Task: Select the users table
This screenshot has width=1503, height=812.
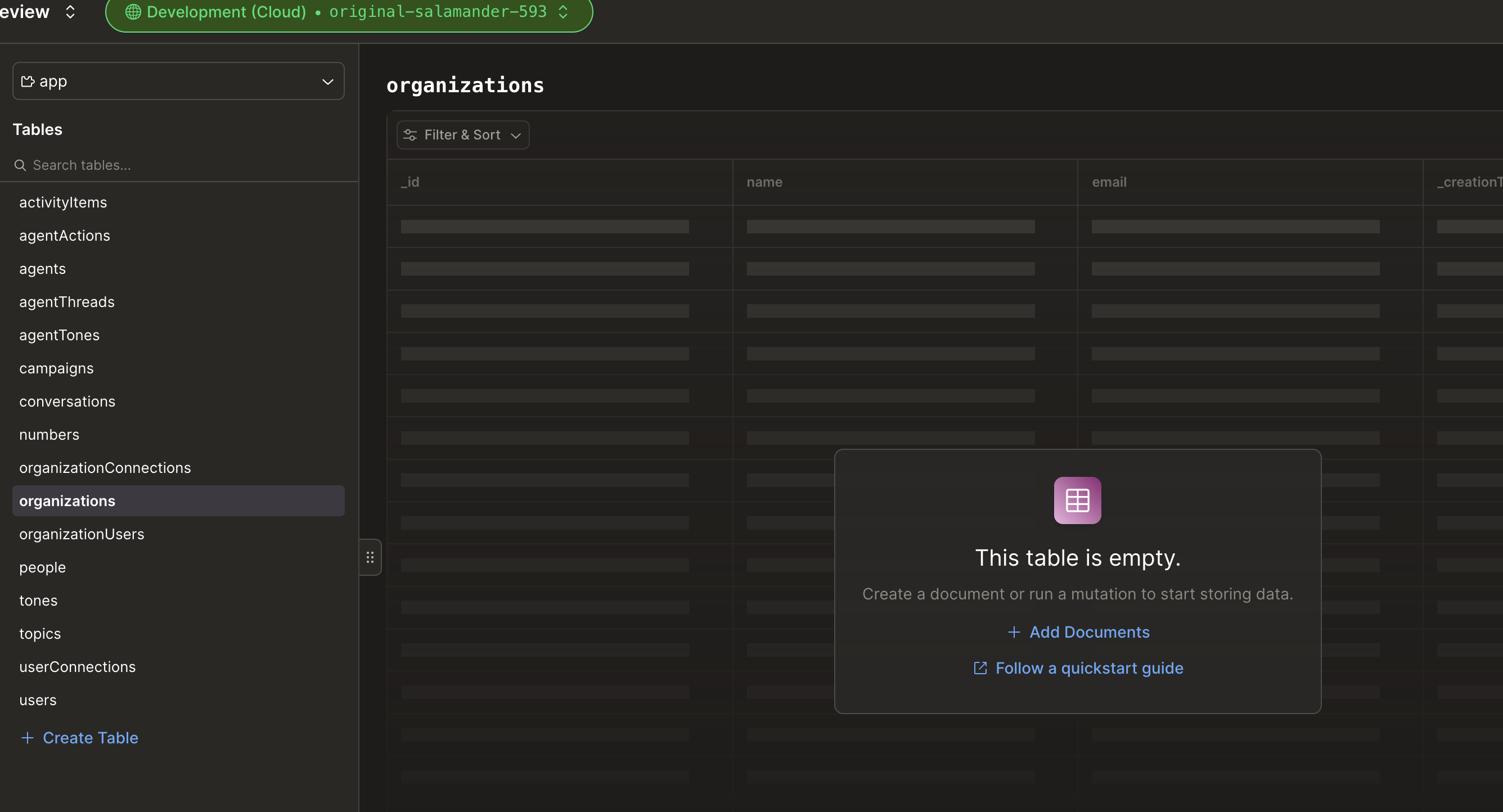Action: tap(178, 700)
